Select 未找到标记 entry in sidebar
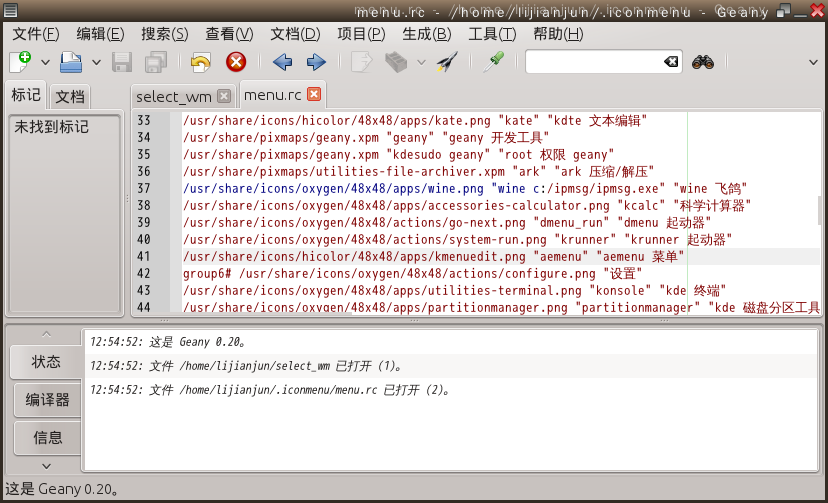828x503 pixels. tap(51, 127)
